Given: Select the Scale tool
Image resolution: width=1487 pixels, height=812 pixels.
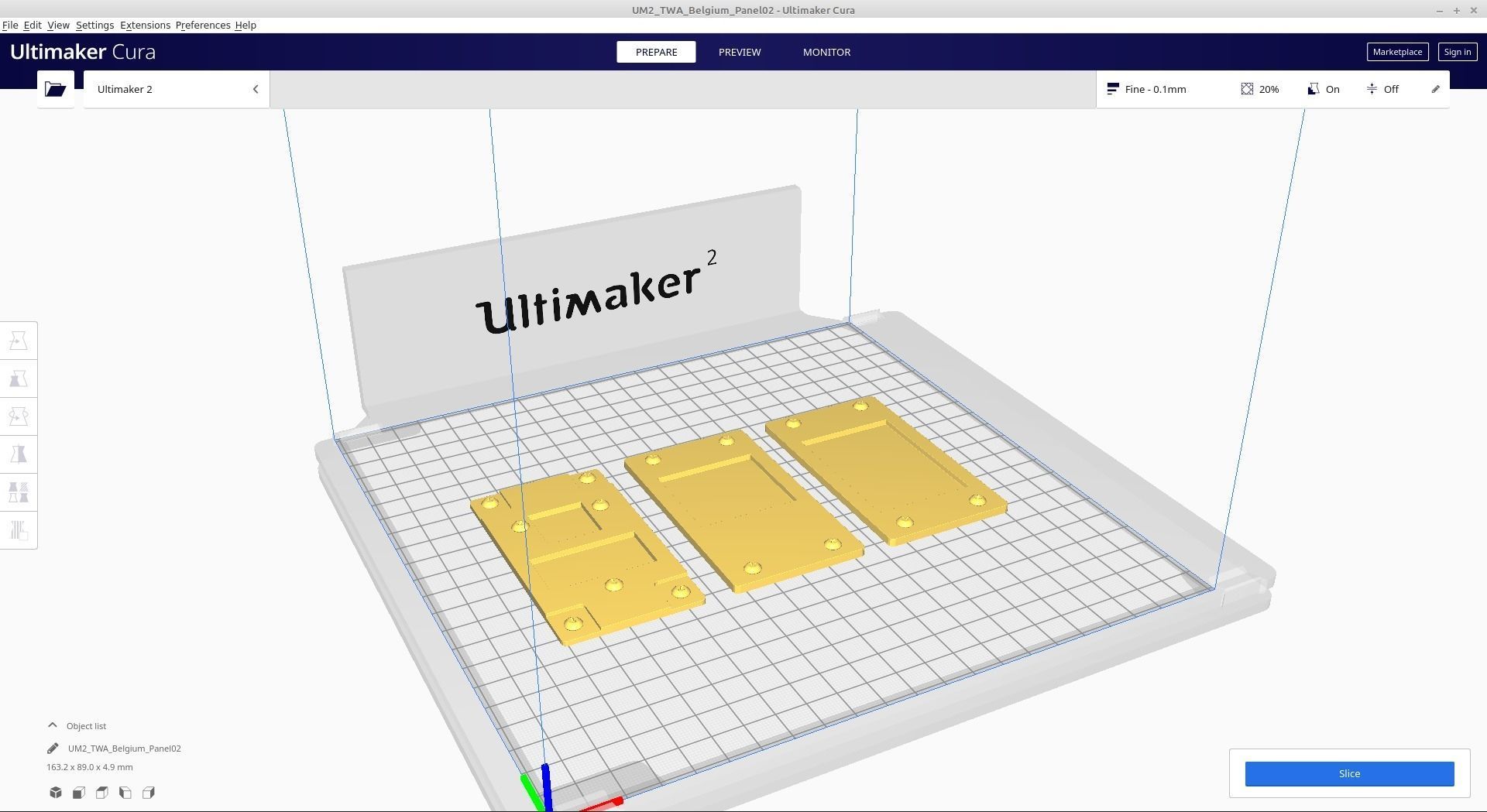Looking at the screenshot, I should 19,379.
